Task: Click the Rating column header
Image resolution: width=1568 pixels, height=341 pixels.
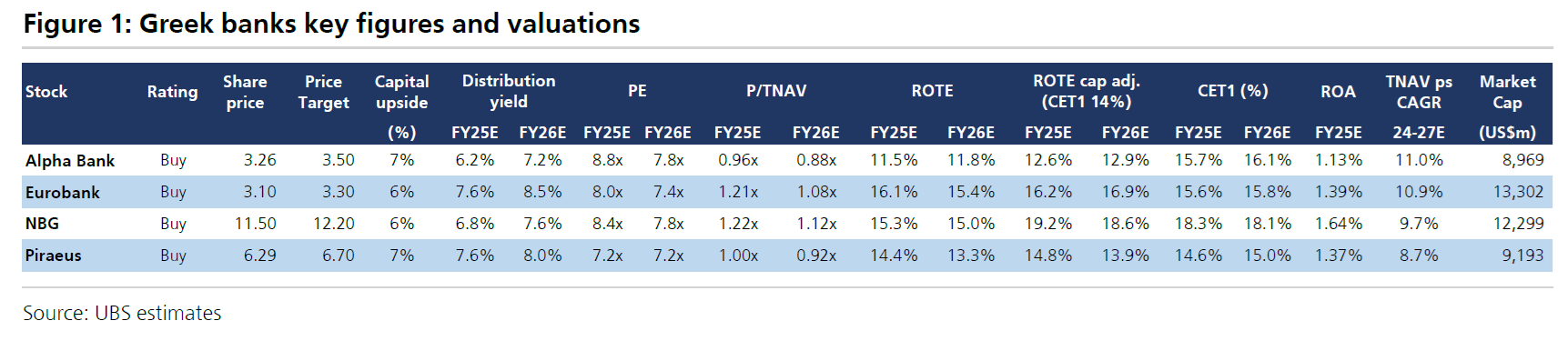Action: tap(172, 92)
